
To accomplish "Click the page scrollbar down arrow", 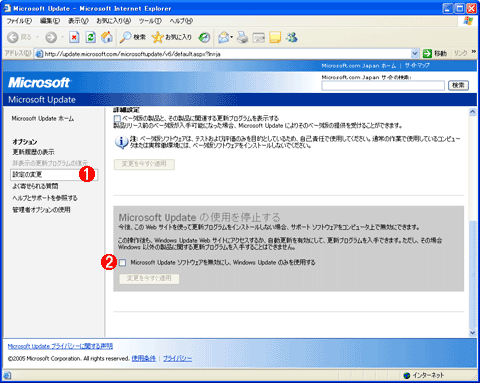I will click(473, 333).
